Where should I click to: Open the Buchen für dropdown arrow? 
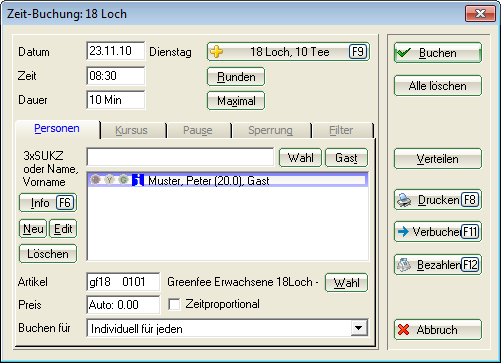pos(359,328)
